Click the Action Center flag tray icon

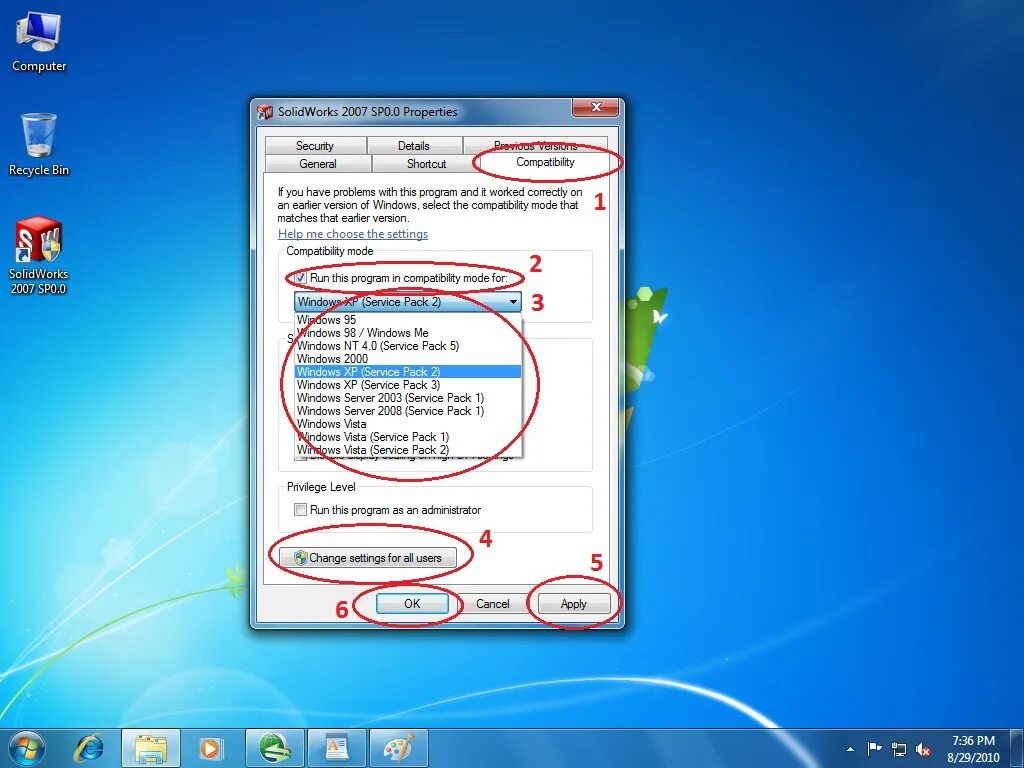(874, 748)
